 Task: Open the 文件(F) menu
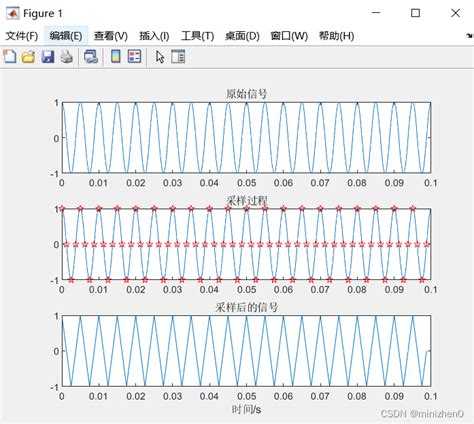coord(22,36)
